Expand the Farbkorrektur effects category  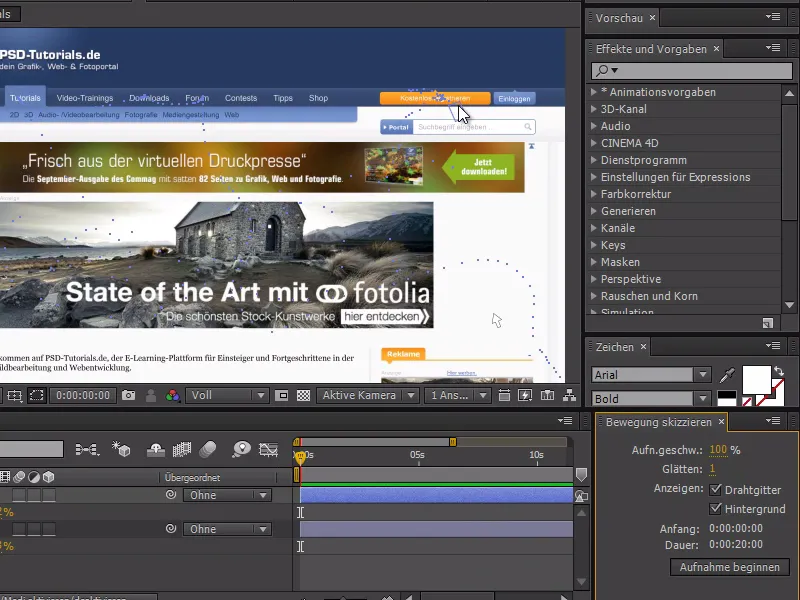[x=593, y=194]
